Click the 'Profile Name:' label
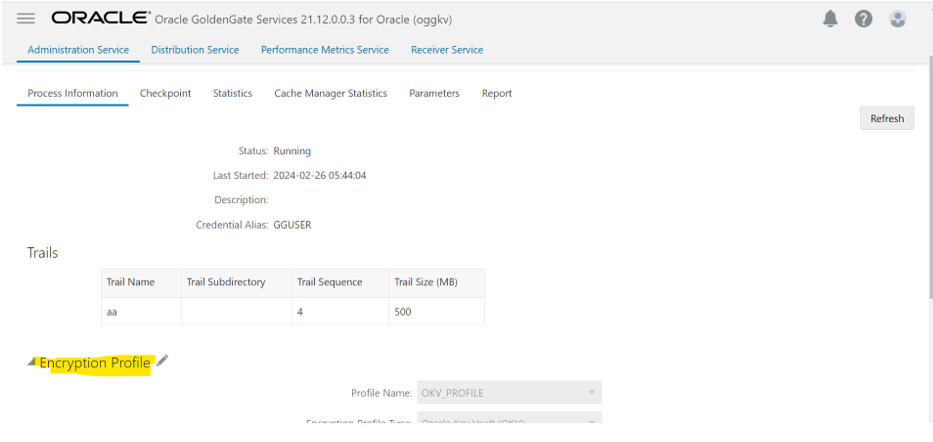The height and width of the screenshot is (442, 933). 381,393
